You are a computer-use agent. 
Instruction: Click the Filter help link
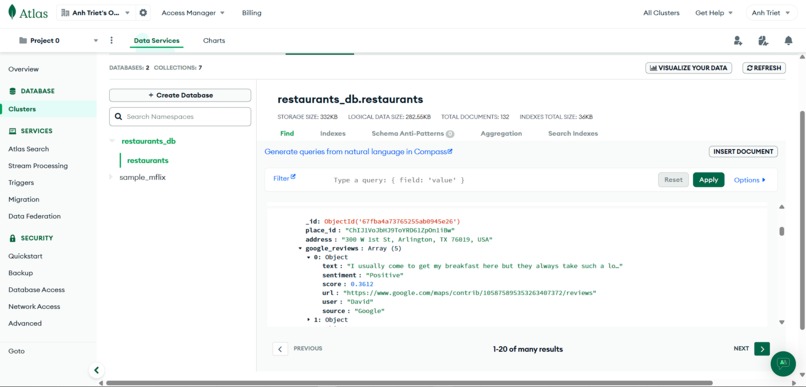tap(284, 178)
